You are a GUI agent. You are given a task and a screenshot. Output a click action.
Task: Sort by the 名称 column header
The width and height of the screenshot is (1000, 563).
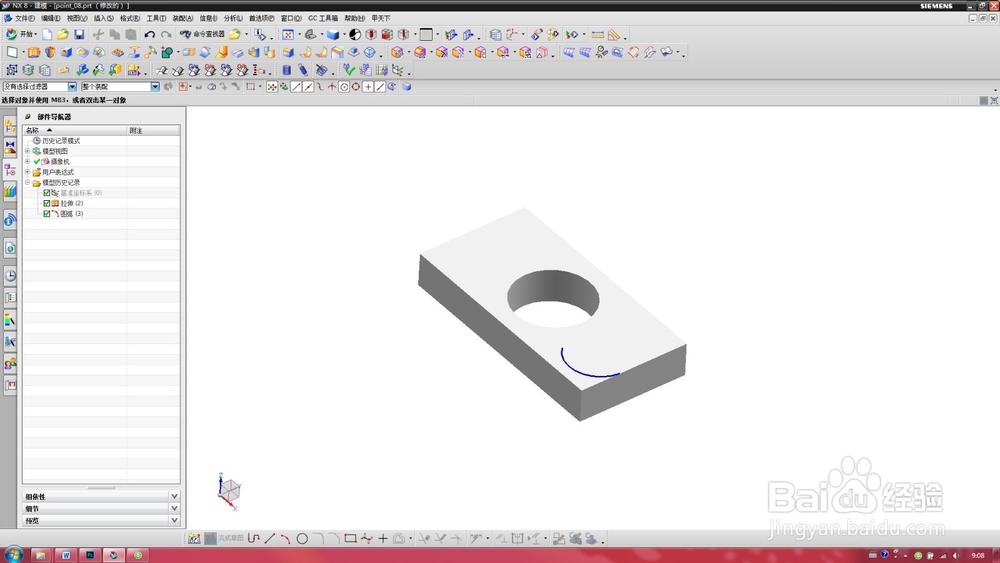tap(75, 130)
